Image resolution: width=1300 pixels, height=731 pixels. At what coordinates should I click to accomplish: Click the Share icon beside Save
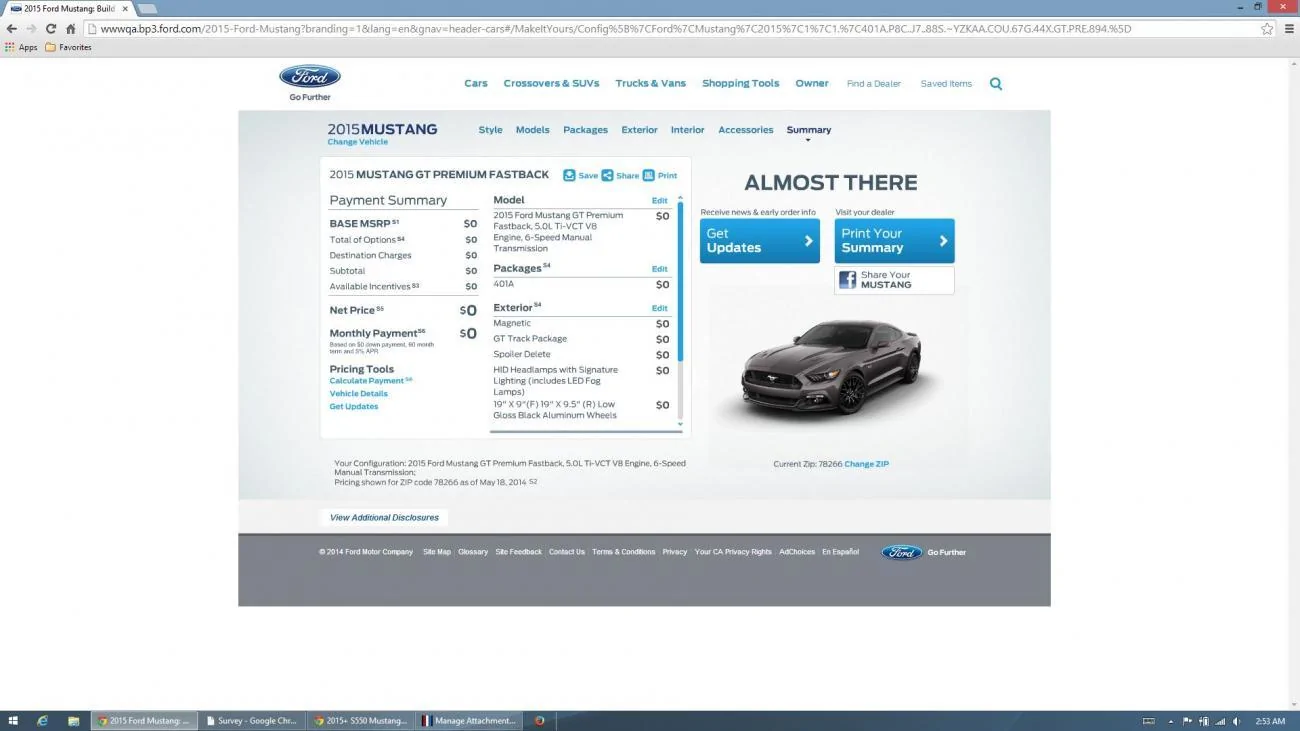607,175
